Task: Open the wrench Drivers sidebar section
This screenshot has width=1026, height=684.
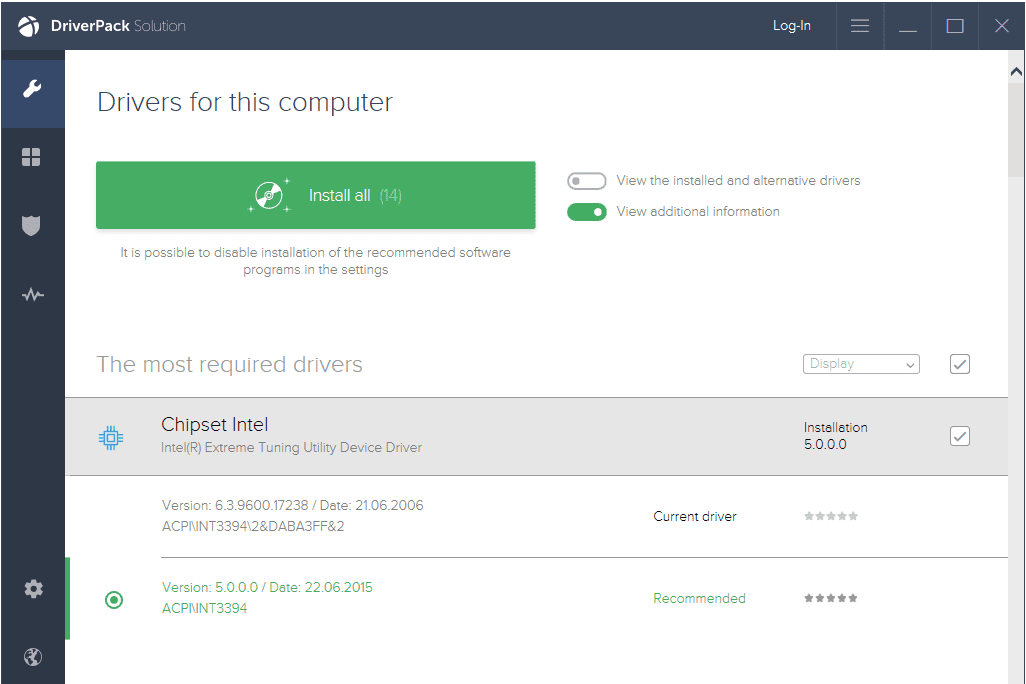Action: coord(32,90)
